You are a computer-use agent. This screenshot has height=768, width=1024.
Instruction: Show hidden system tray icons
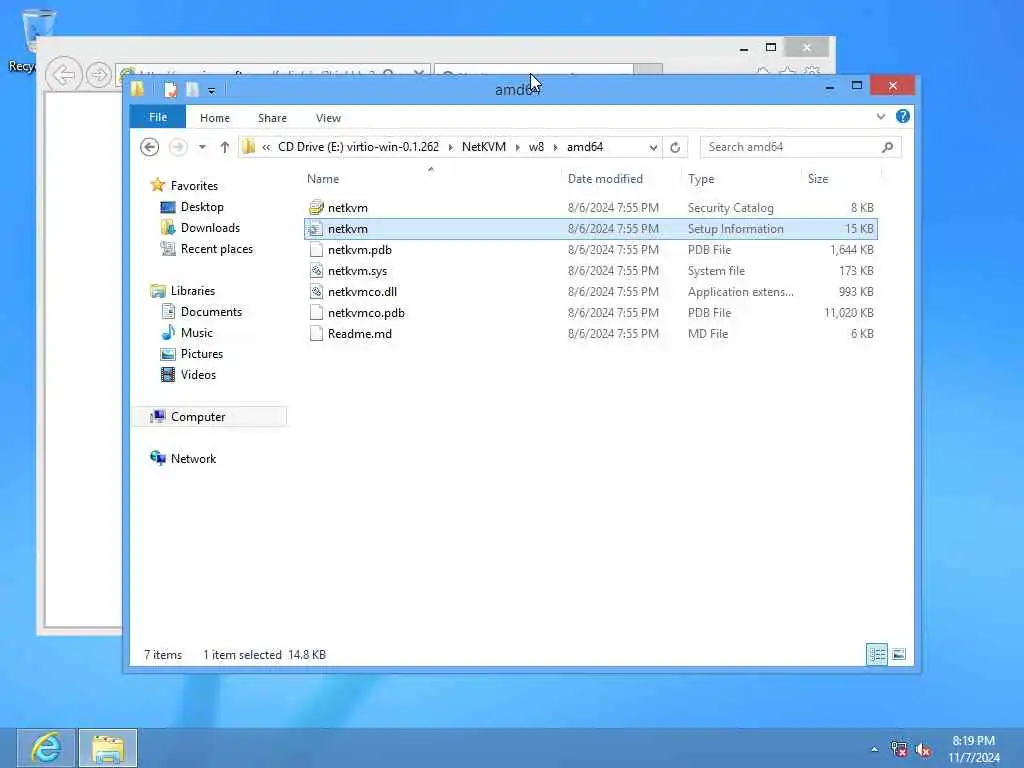(874, 749)
